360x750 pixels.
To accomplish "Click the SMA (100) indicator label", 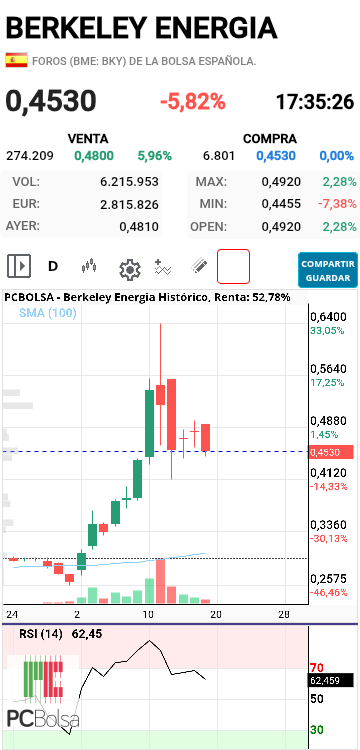I will pos(48,313).
